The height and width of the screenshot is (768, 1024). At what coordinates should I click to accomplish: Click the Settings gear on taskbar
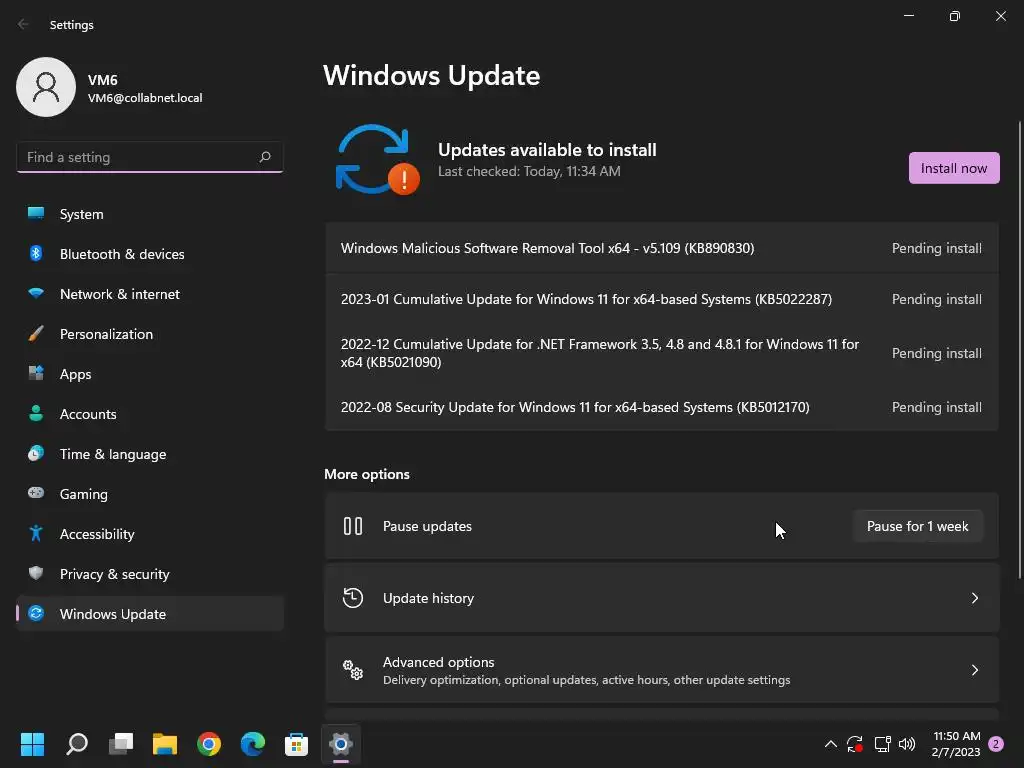[341, 744]
